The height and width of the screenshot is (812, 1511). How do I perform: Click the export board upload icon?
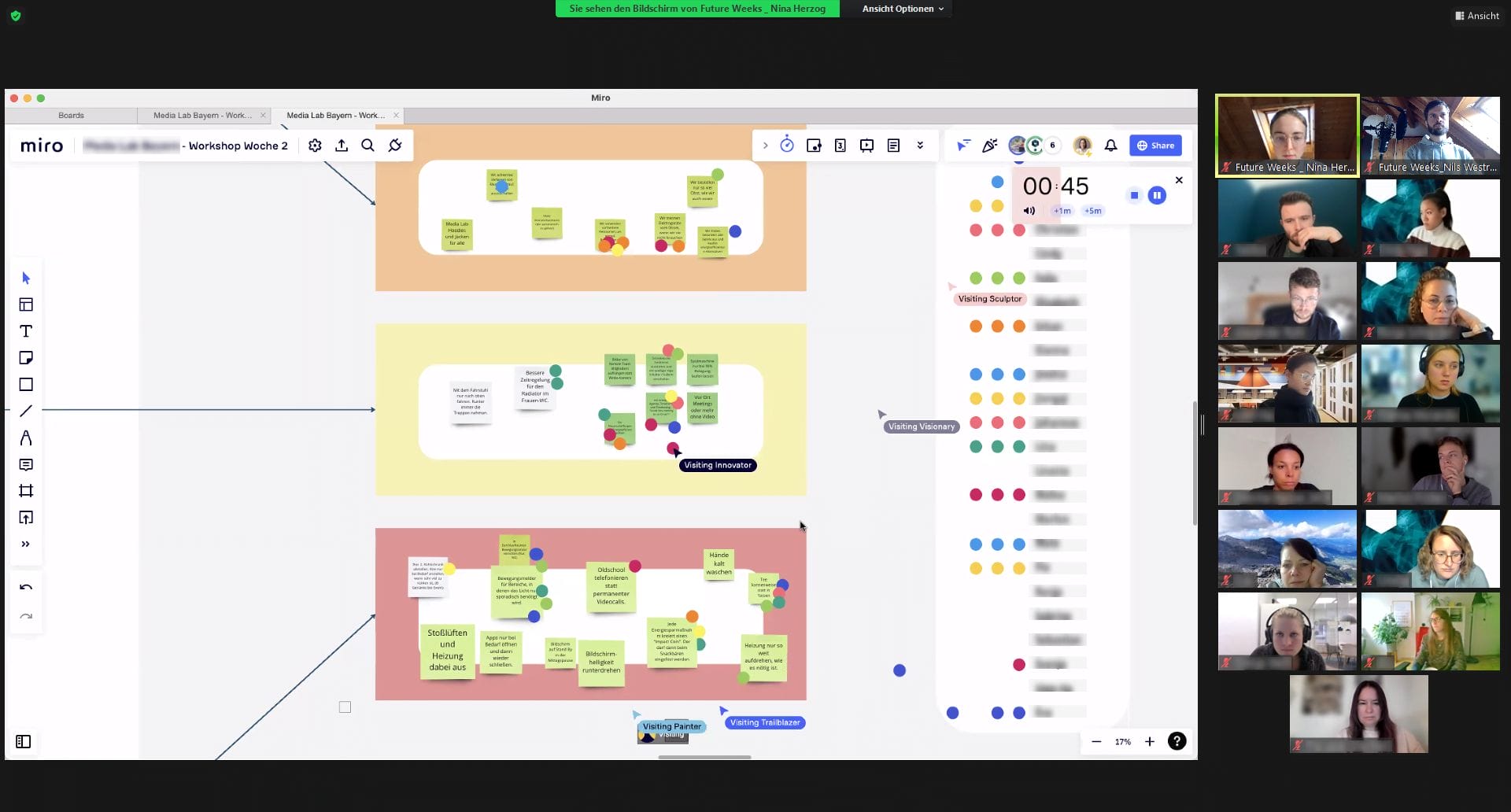coord(342,146)
